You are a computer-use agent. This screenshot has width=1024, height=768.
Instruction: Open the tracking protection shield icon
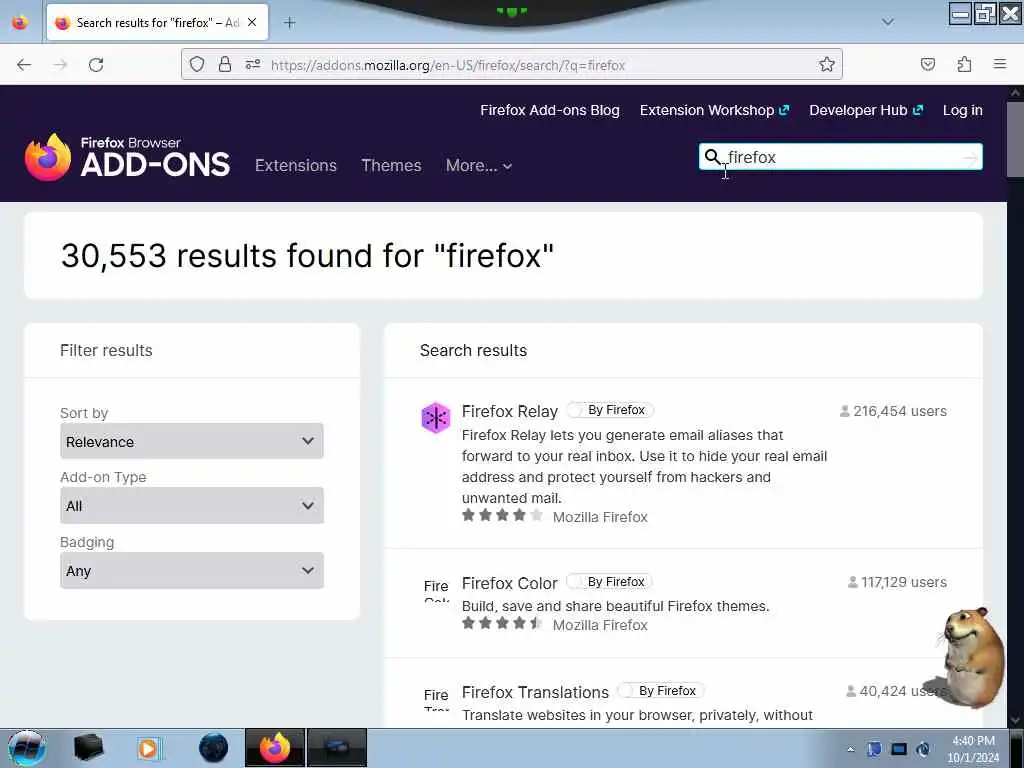click(197, 64)
